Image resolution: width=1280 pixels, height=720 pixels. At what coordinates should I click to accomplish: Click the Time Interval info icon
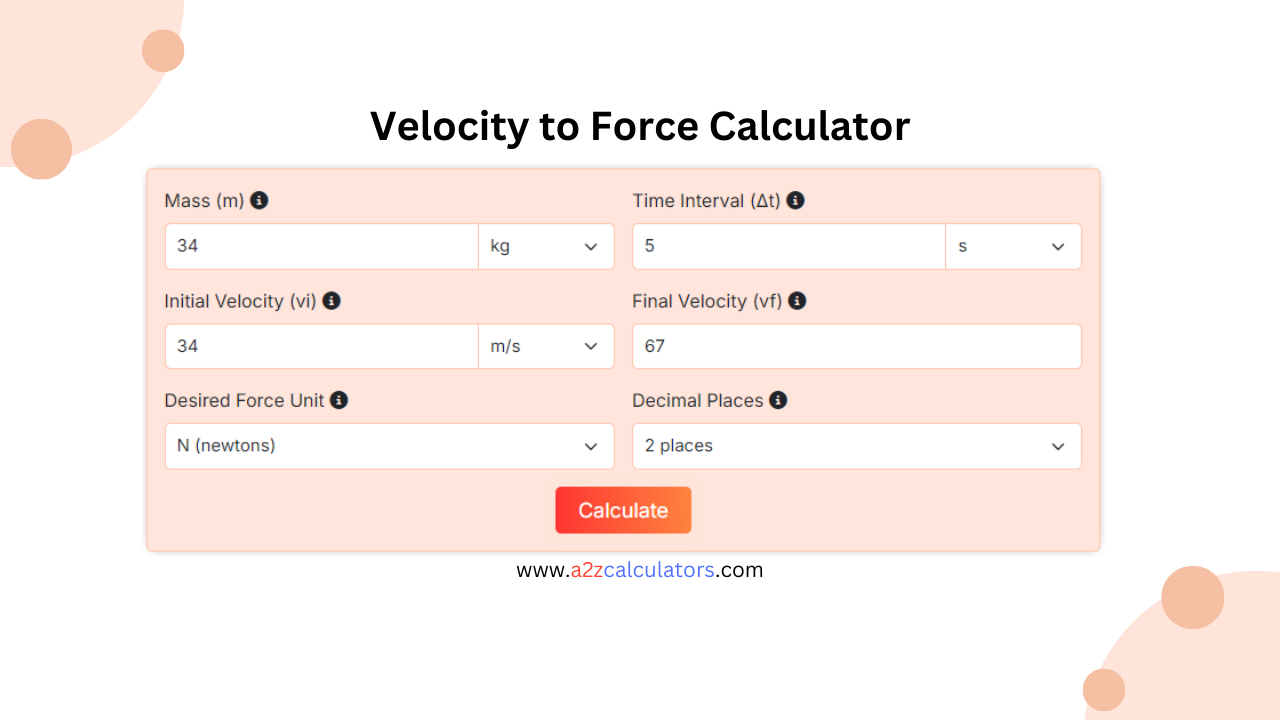coord(795,200)
